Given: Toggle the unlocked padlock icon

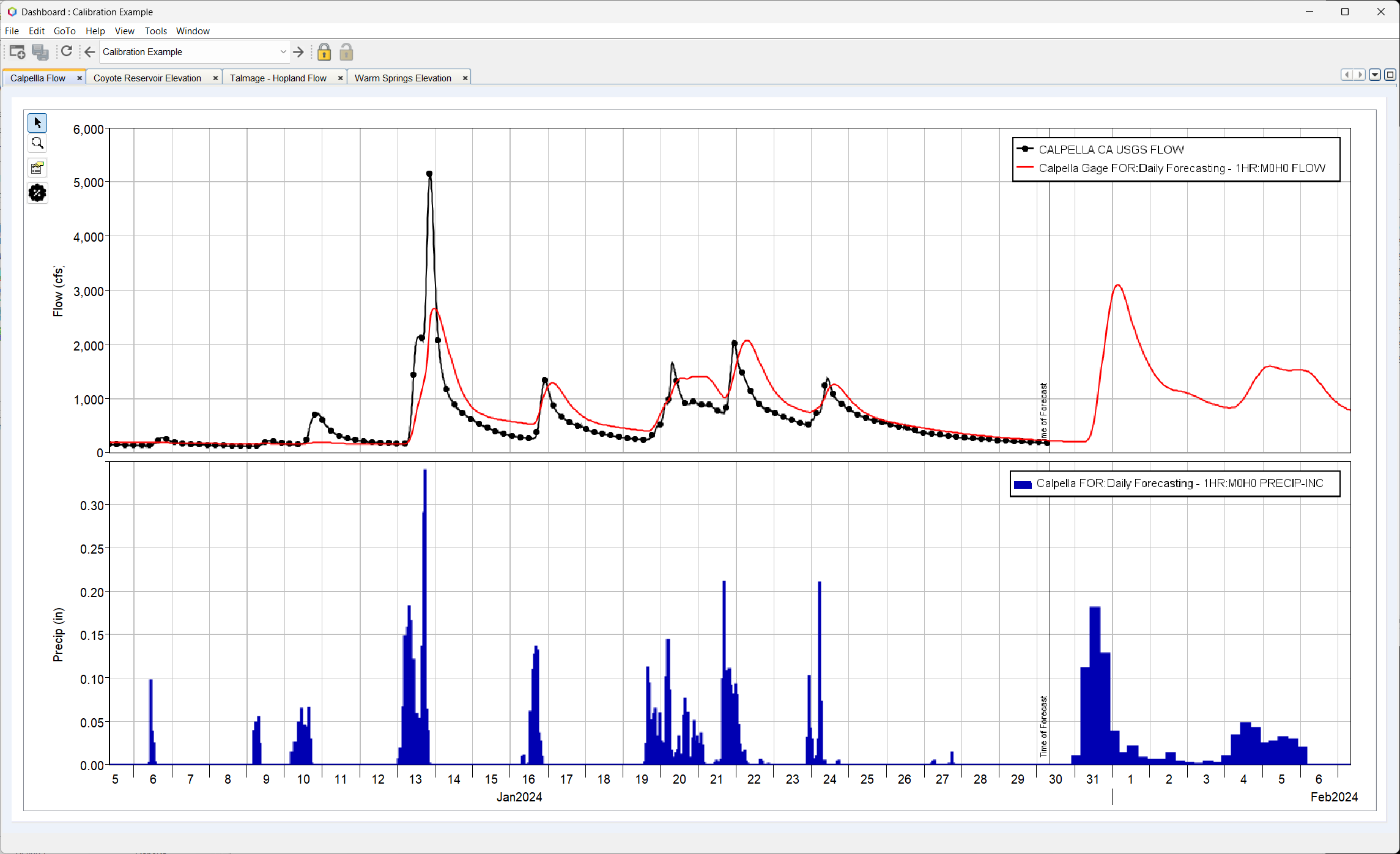Looking at the screenshot, I should pos(346,52).
